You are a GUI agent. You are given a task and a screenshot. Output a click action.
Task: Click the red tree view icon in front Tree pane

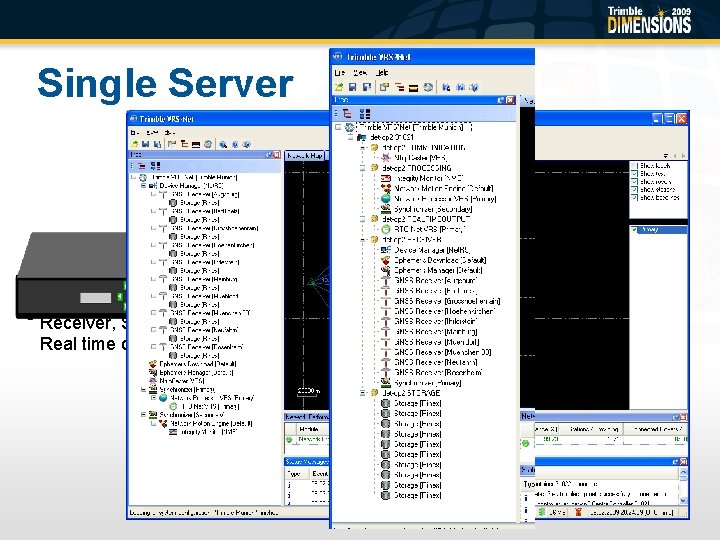[x=348, y=113]
